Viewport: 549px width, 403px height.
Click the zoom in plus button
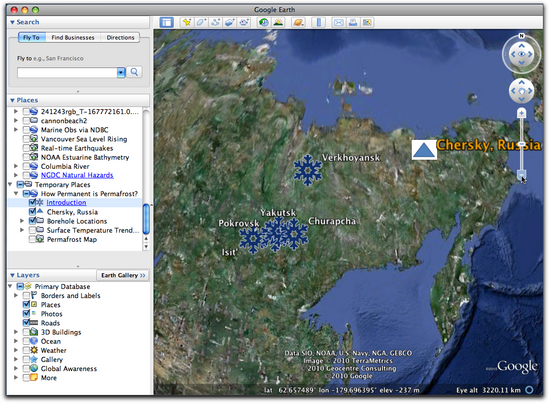(521, 113)
